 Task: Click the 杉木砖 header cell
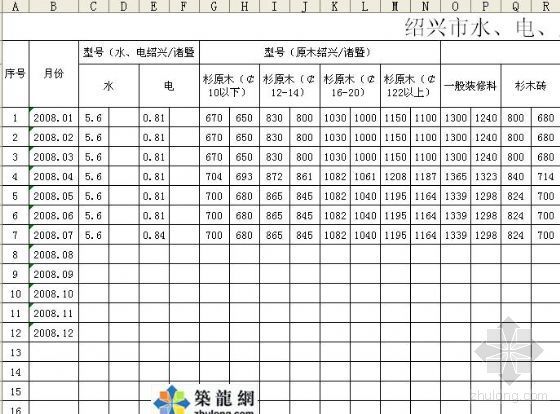click(531, 86)
